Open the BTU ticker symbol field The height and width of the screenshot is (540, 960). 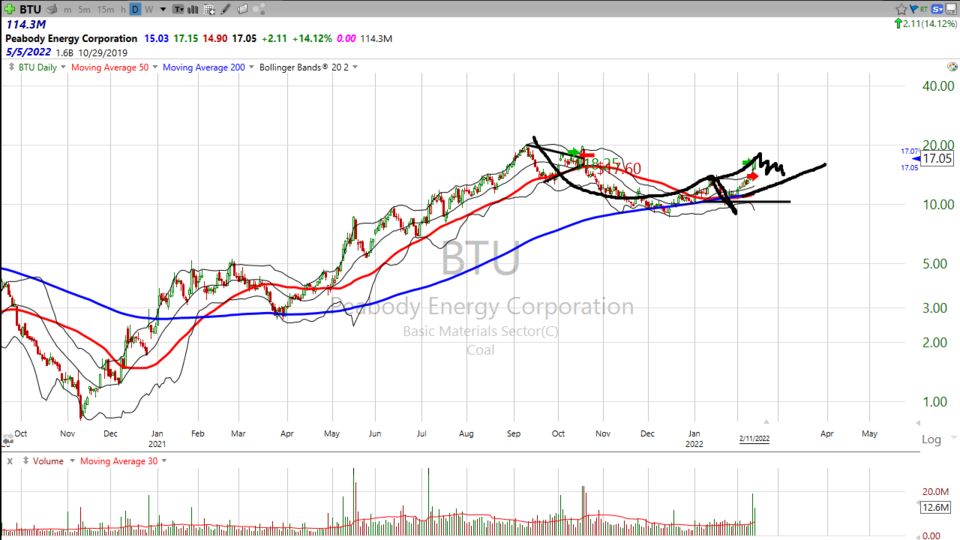[30, 9]
